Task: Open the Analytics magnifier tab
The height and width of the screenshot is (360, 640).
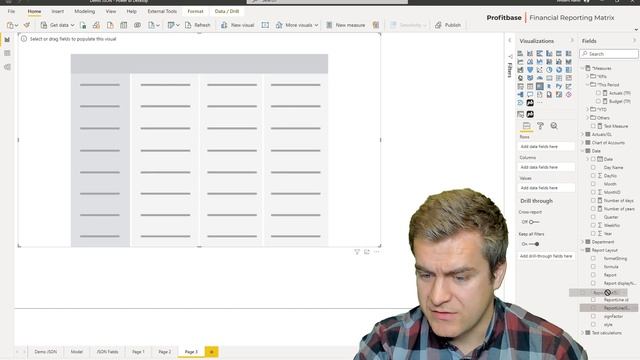Action: click(x=554, y=126)
